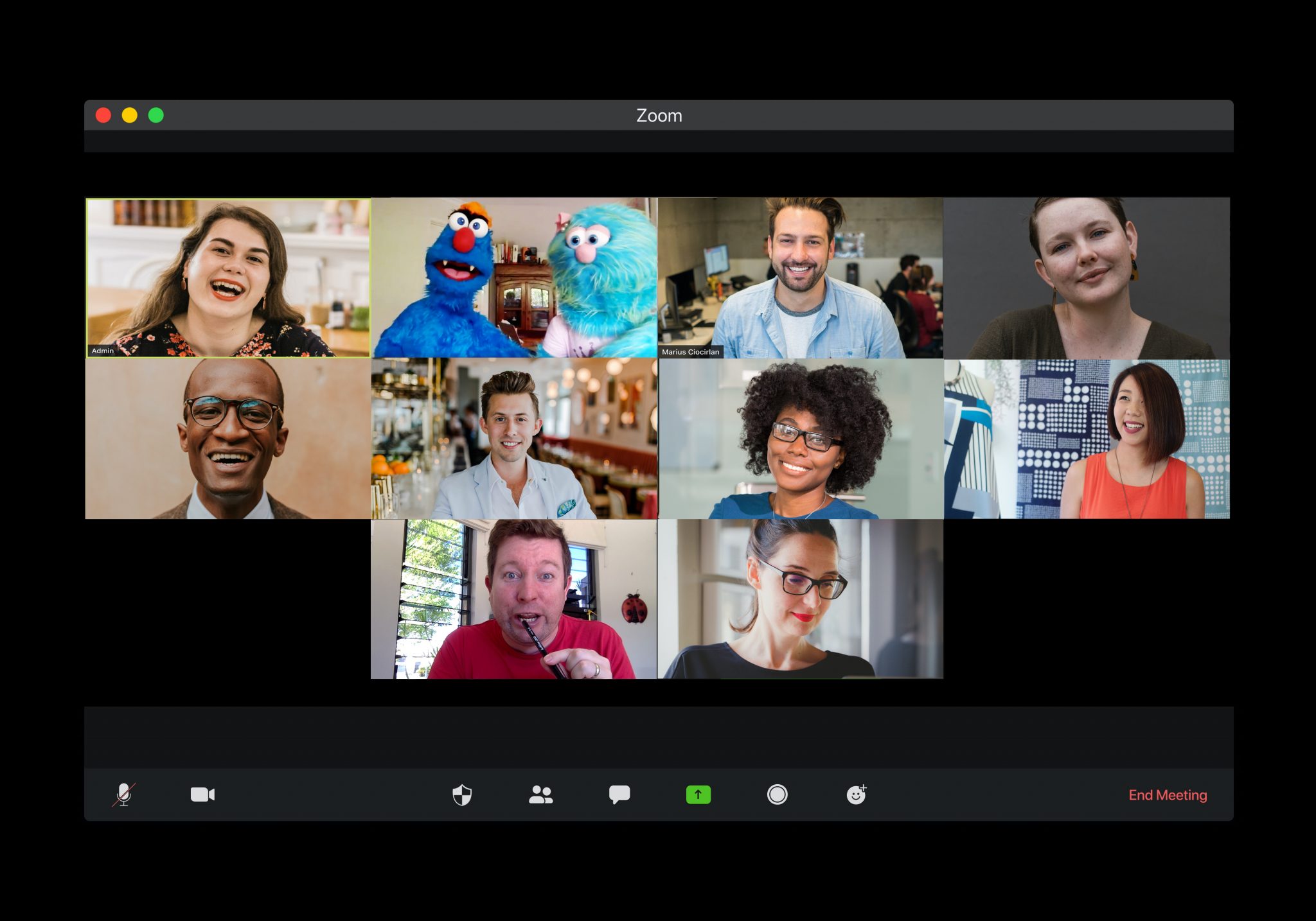Open the meeting Chat
This screenshot has width=1316, height=921.
pyautogui.click(x=620, y=794)
